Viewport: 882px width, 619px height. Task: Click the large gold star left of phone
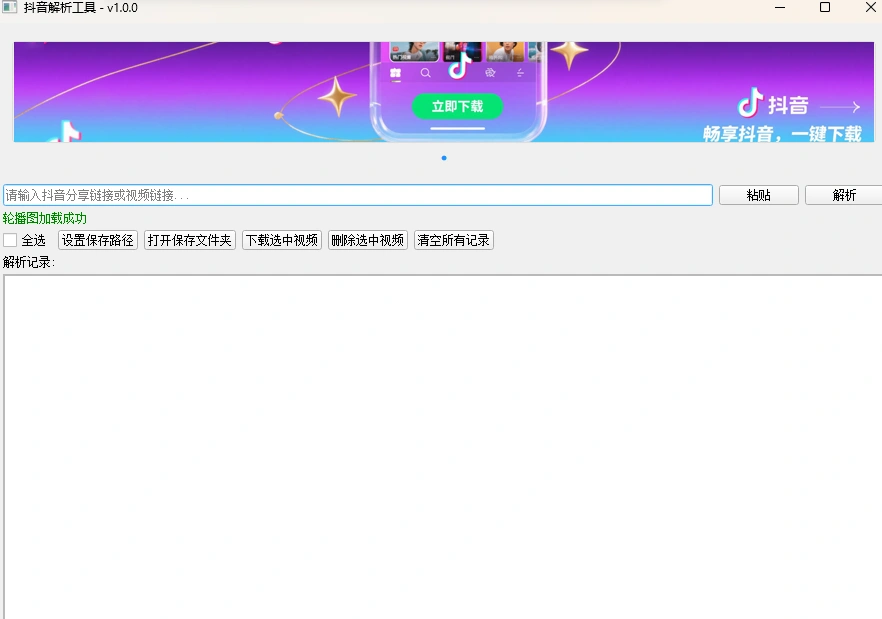click(337, 96)
